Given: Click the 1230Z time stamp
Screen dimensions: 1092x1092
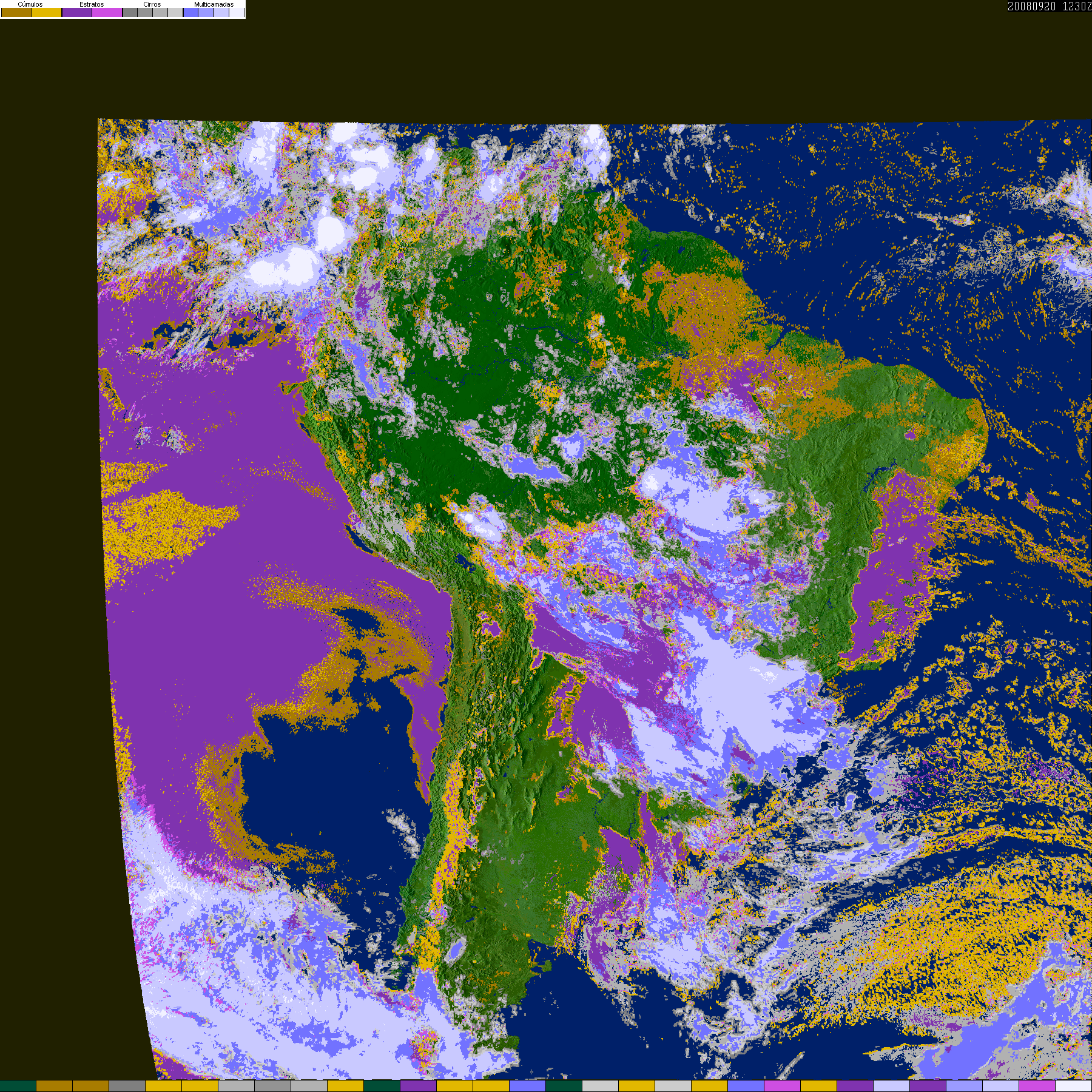Looking at the screenshot, I should [x=1077, y=7].
